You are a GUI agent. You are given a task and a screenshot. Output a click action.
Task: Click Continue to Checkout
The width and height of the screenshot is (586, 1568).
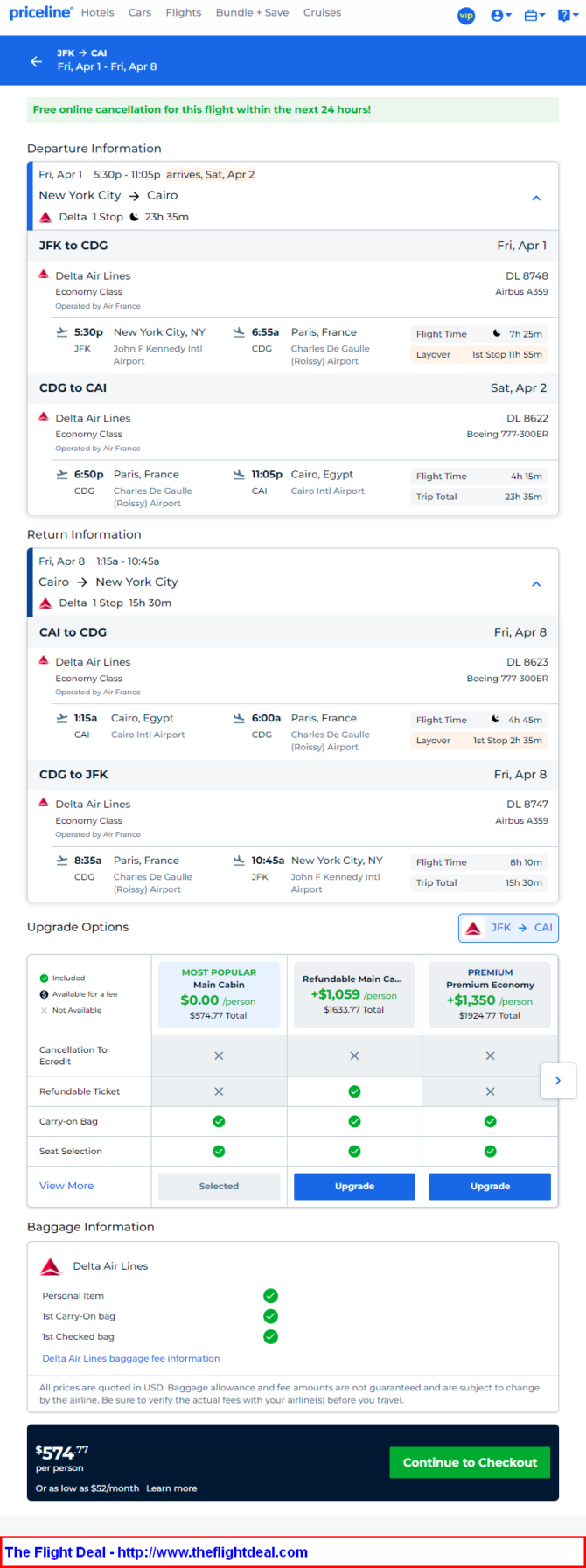470,1462
